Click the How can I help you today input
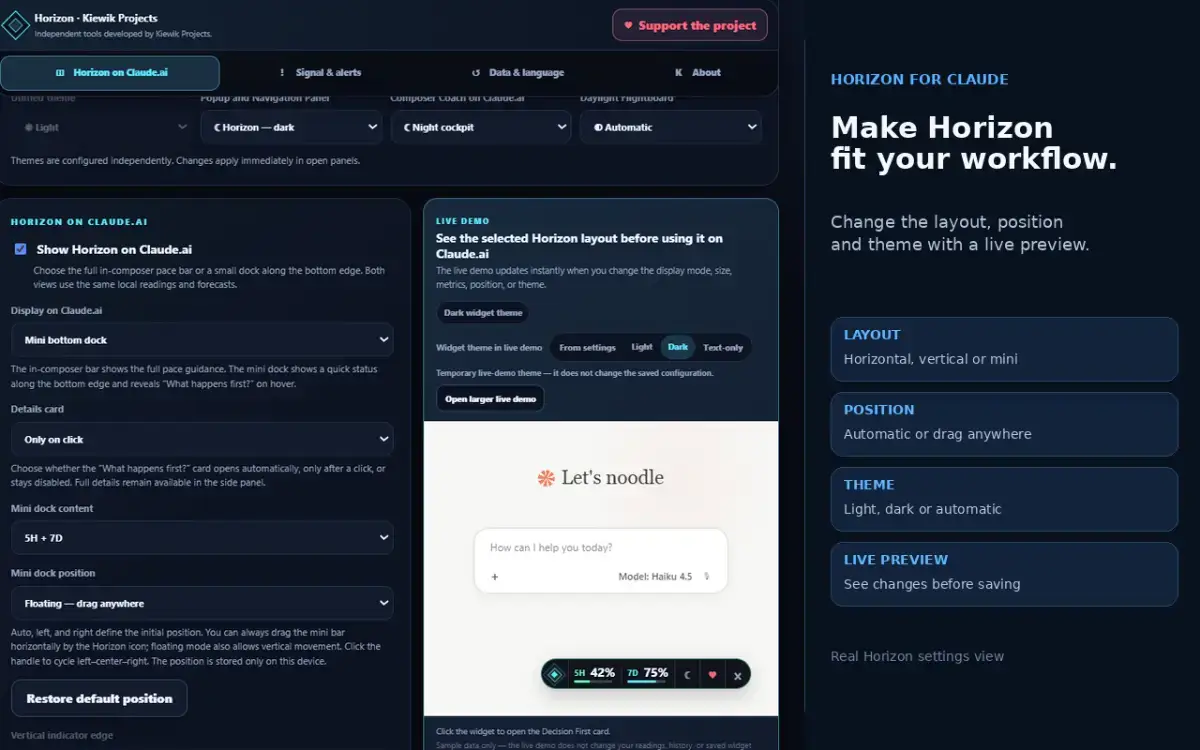 tap(551, 547)
